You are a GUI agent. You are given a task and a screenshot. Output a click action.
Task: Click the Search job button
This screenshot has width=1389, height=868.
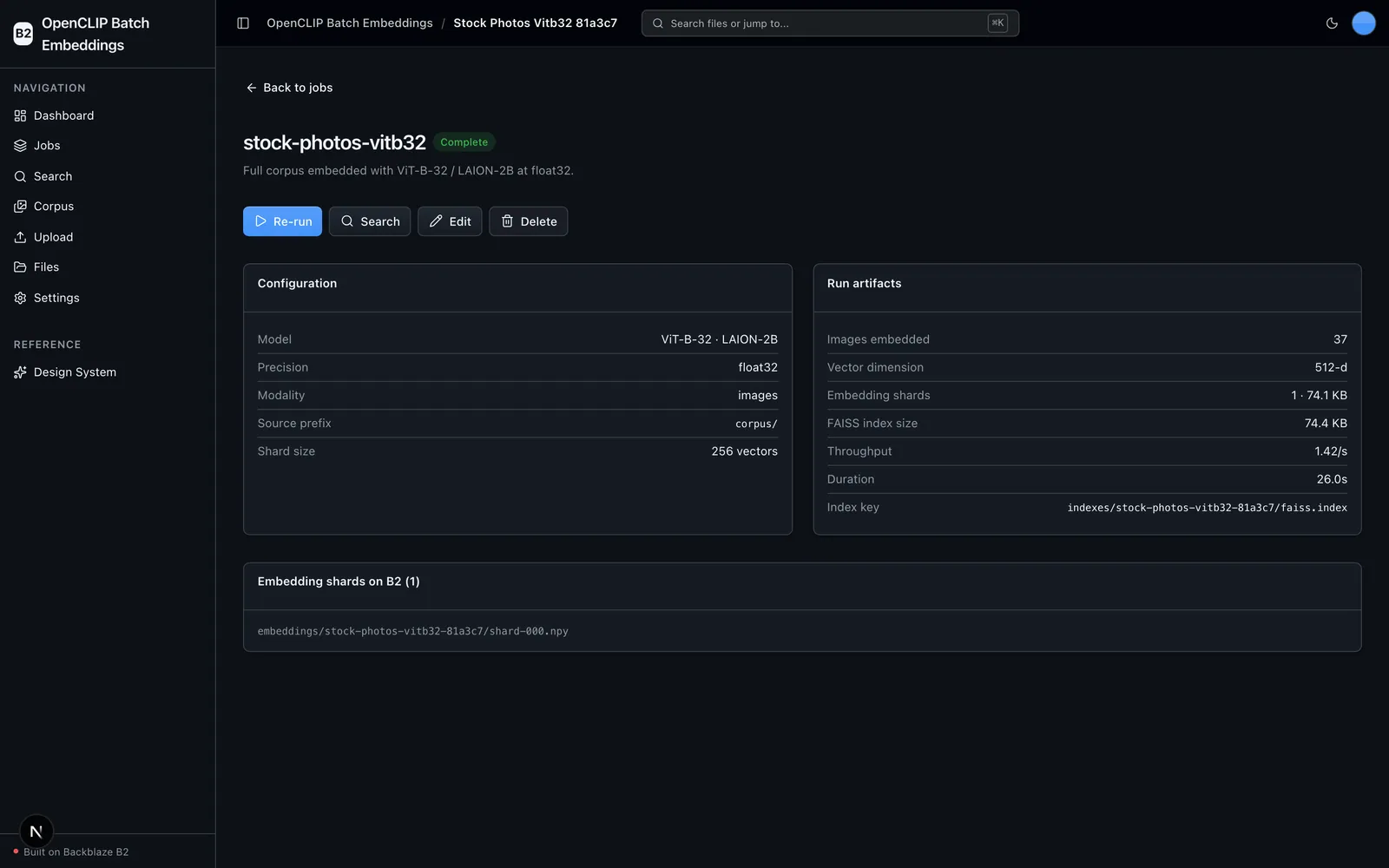(370, 221)
